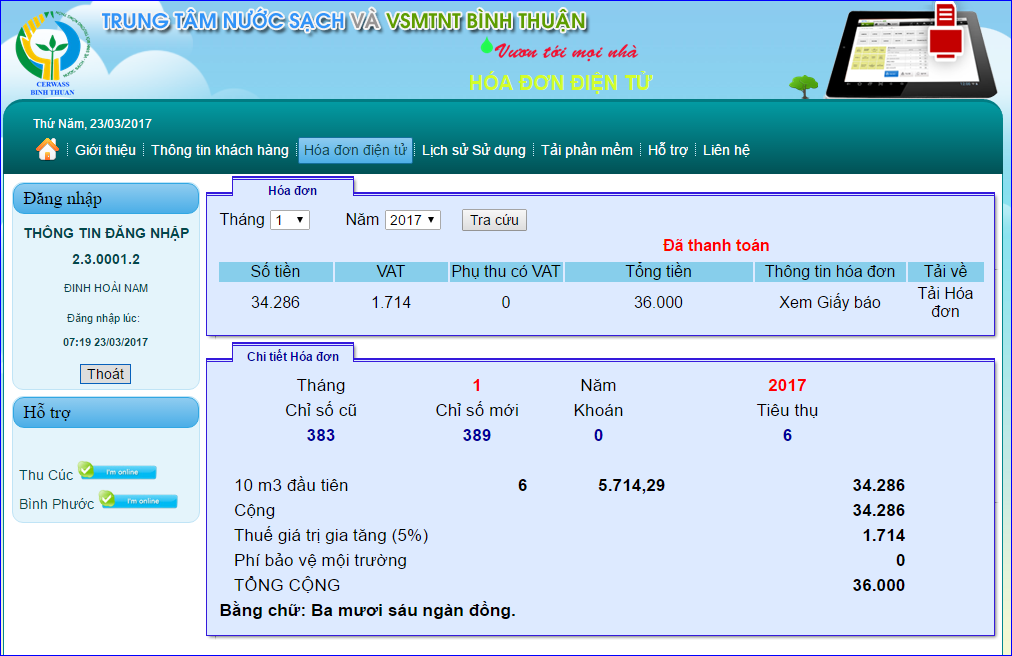
Task: Click Thu Cúc online status badge
Action: point(118,472)
